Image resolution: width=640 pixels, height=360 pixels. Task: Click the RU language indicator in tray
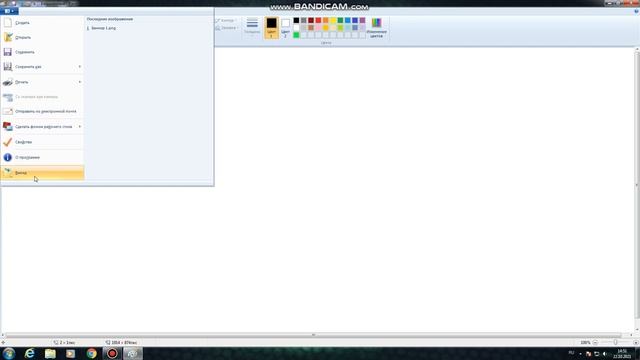pos(571,353)
